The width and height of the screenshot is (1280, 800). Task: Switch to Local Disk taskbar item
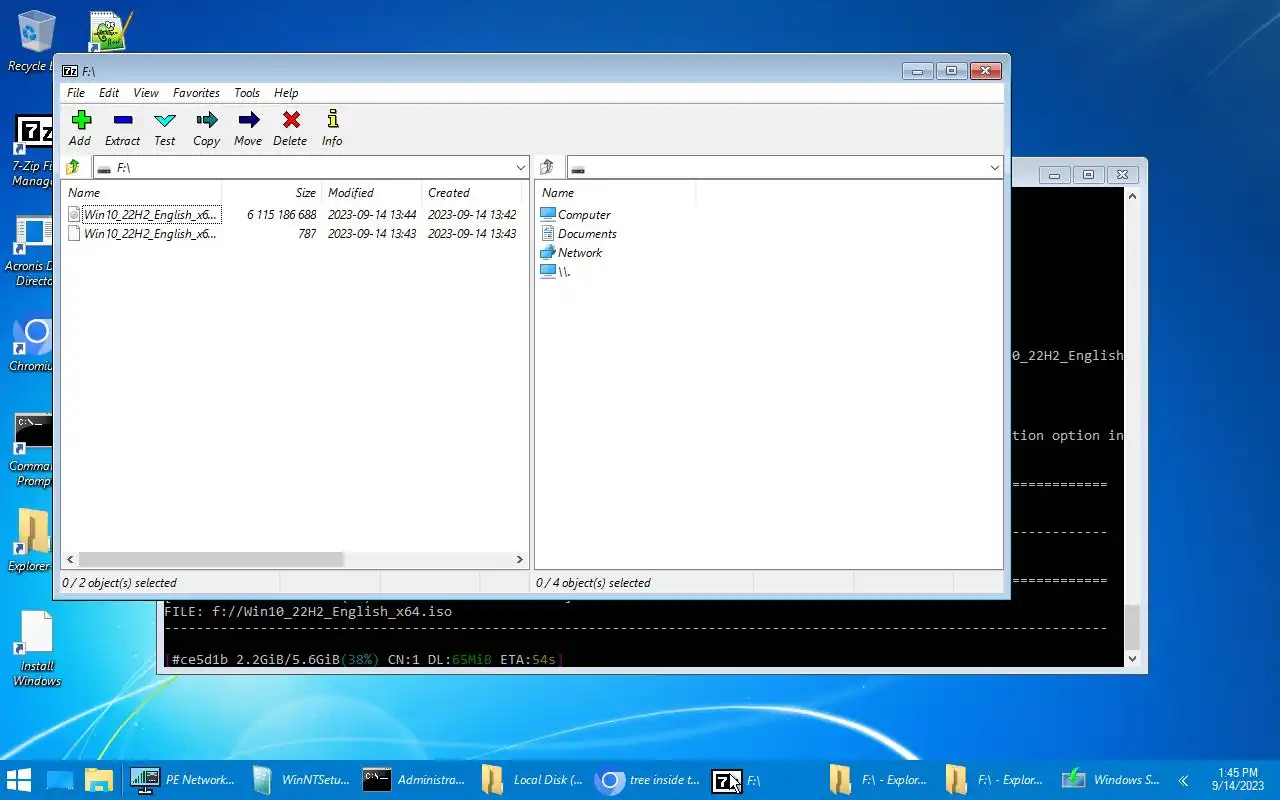click(x=531, y=780)
